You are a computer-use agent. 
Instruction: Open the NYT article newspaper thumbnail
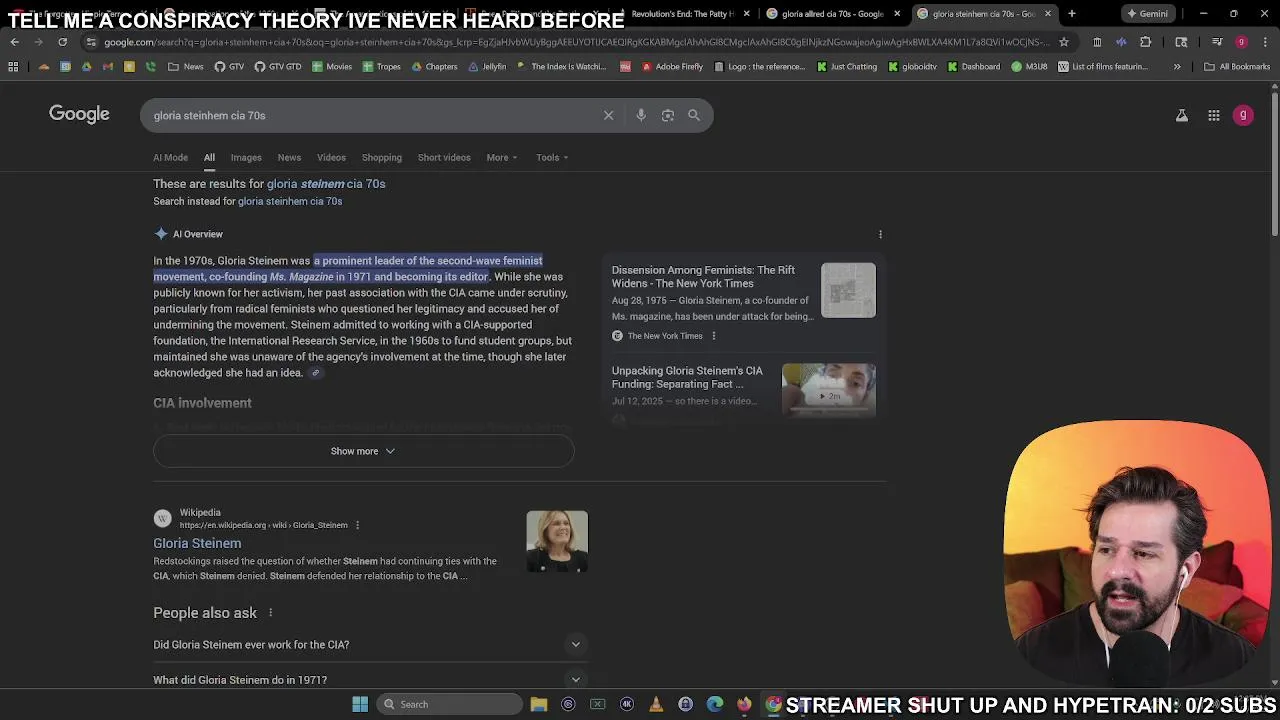848,290
